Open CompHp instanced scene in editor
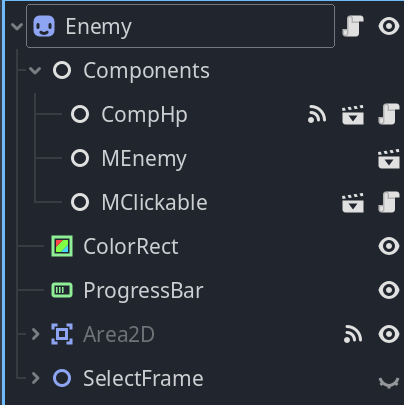This screenshot has height=405, width=404. [x=353, y=114]
